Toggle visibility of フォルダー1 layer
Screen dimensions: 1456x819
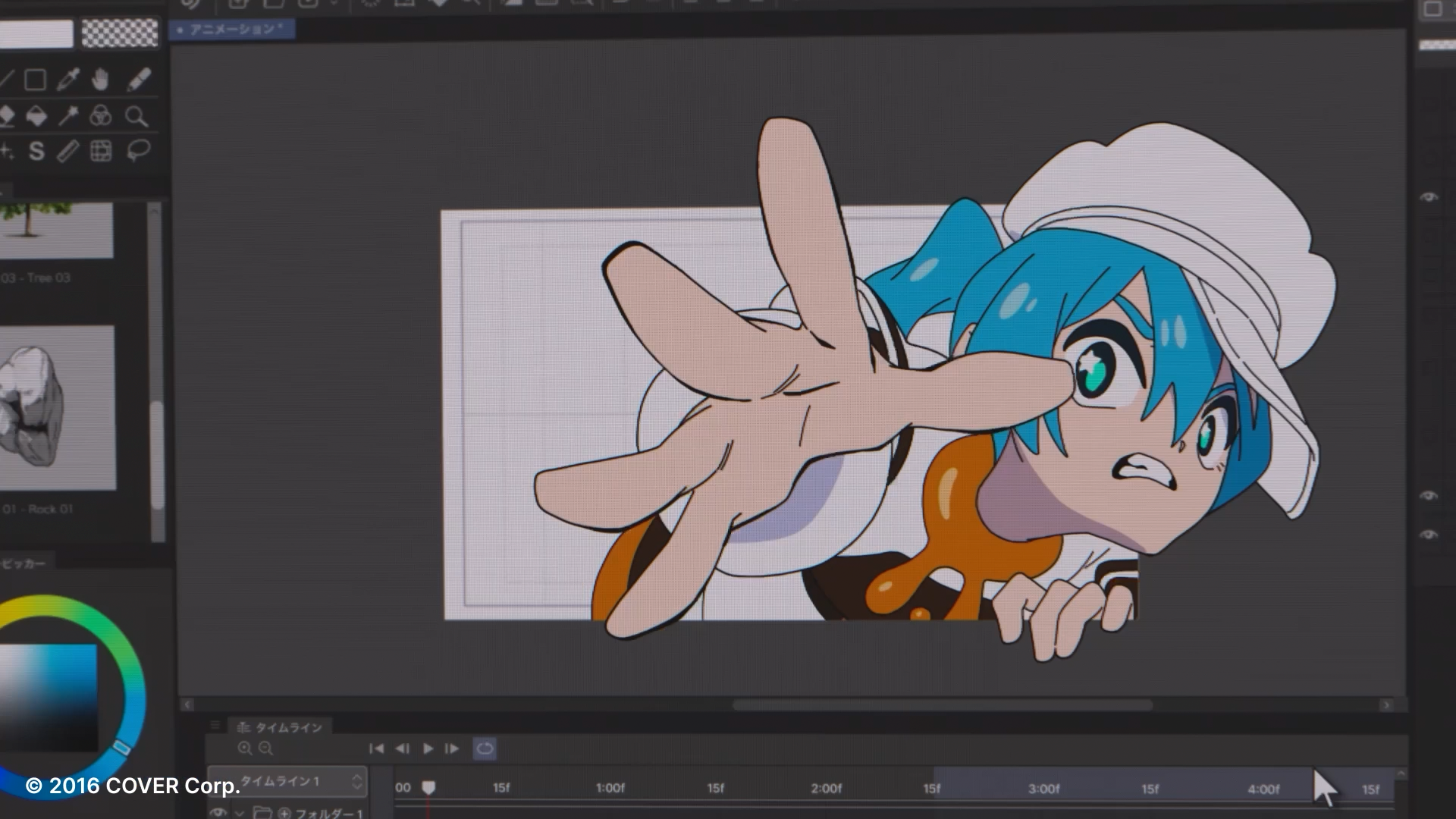pyautogui.click(x=218, y=812)
